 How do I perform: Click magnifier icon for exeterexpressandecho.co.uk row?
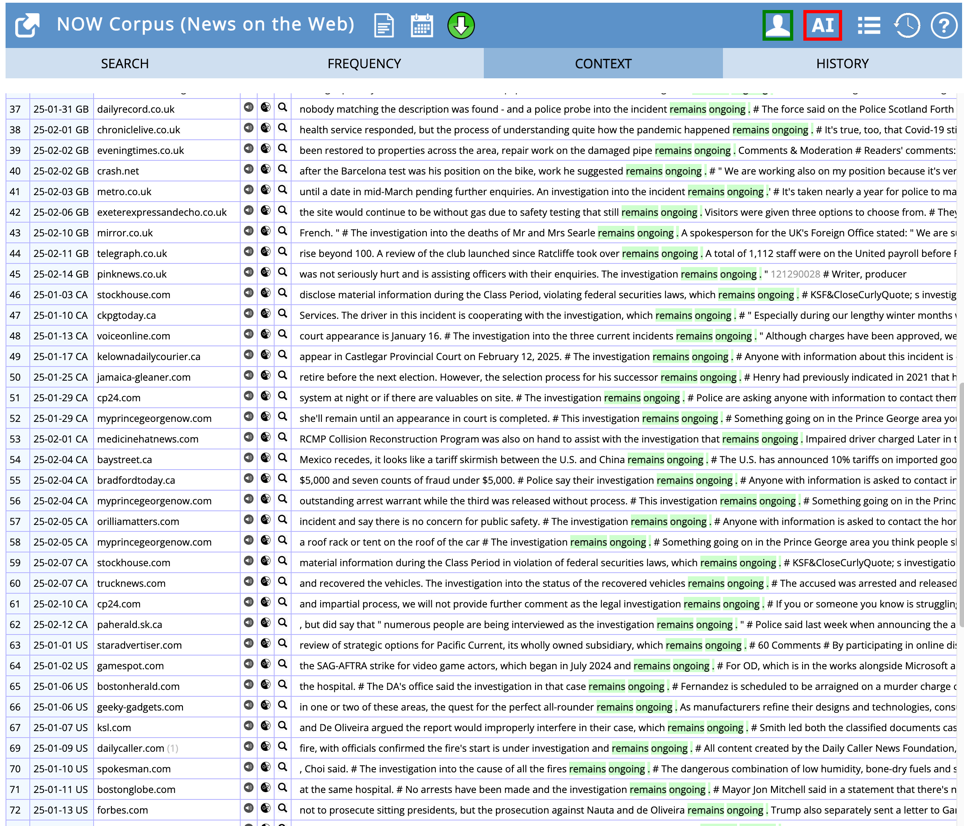point(282,210)
